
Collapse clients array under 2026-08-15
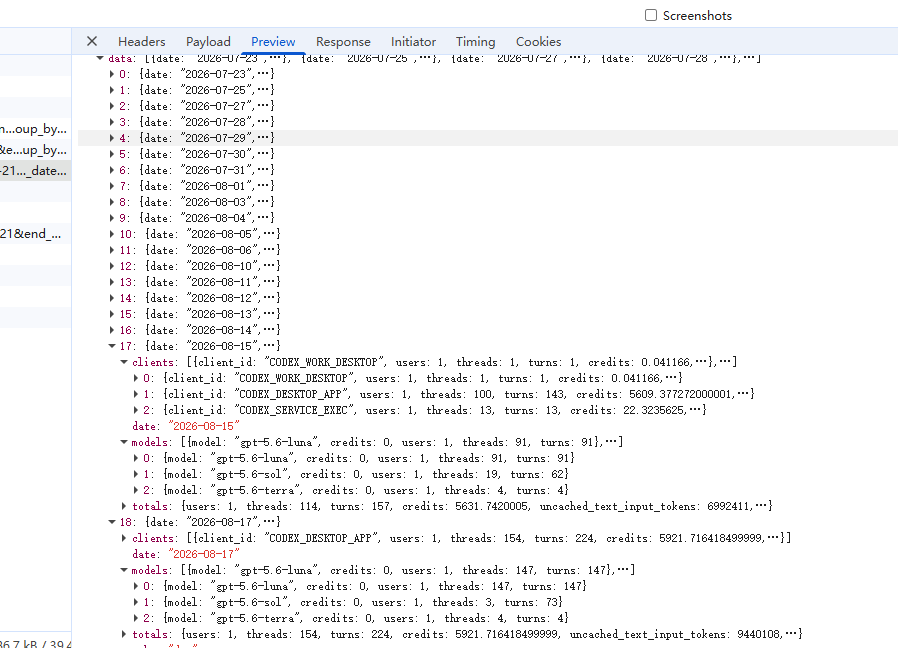124,362
